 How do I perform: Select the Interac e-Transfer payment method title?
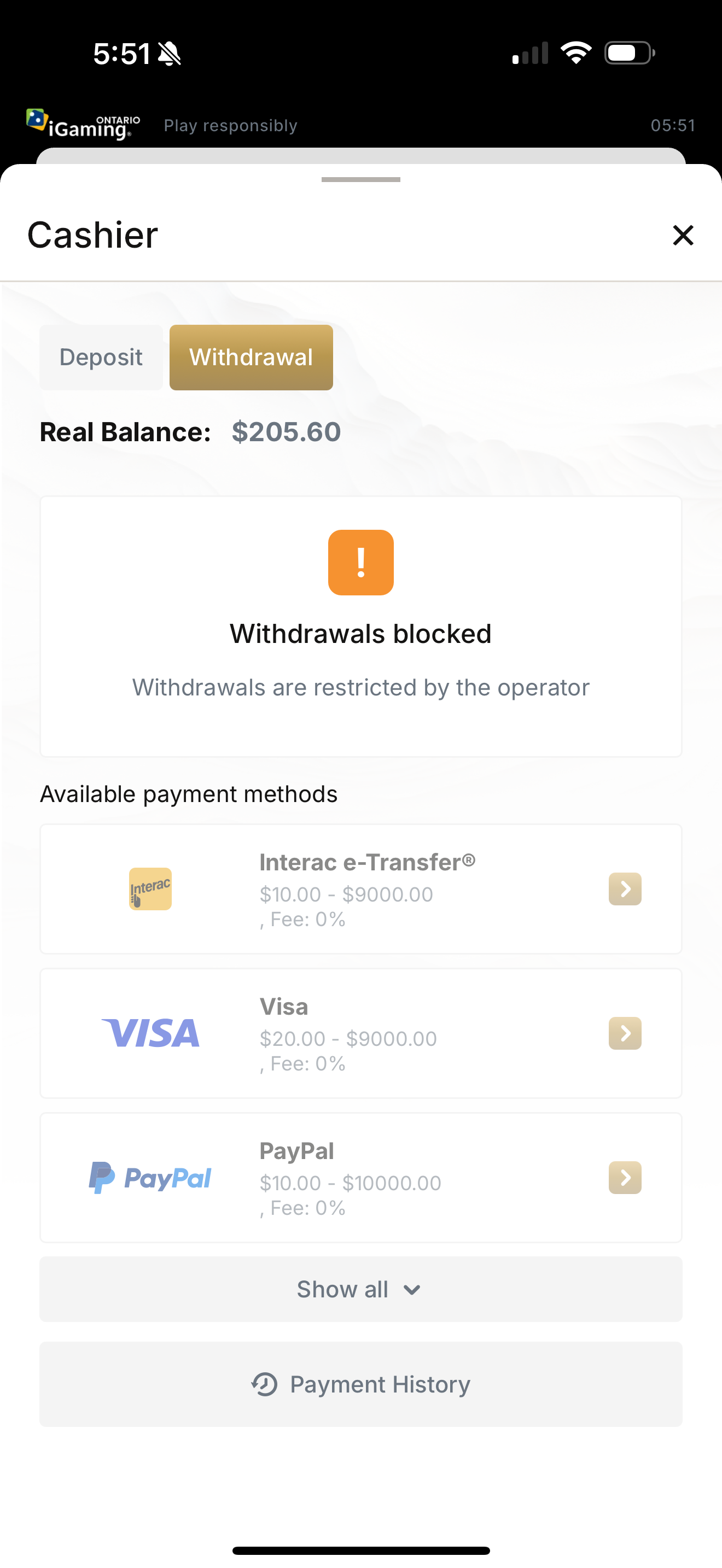pos(367,862)
